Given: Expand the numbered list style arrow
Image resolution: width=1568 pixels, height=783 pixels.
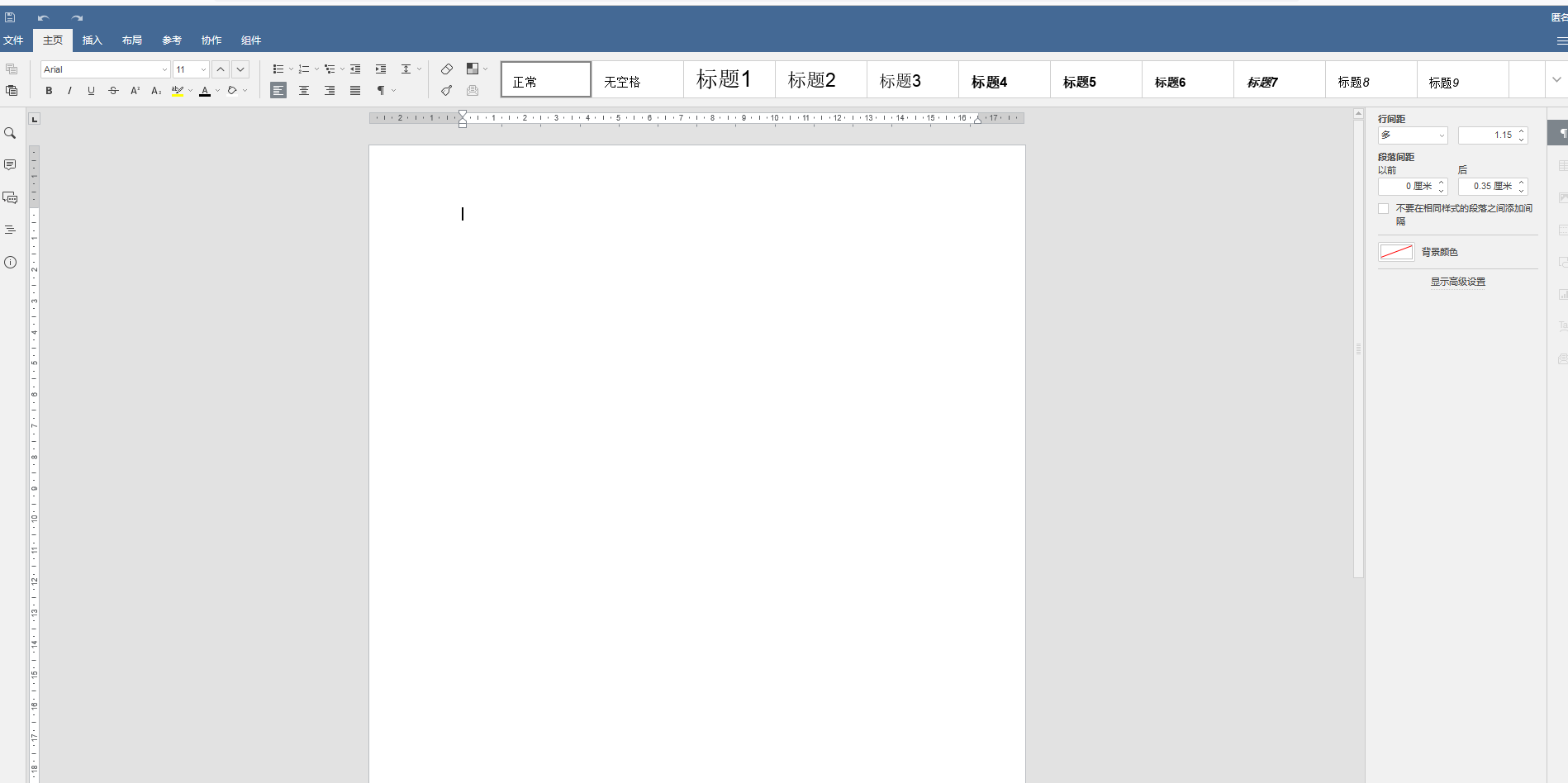Looking at the screenshot, I should (316, 69).
